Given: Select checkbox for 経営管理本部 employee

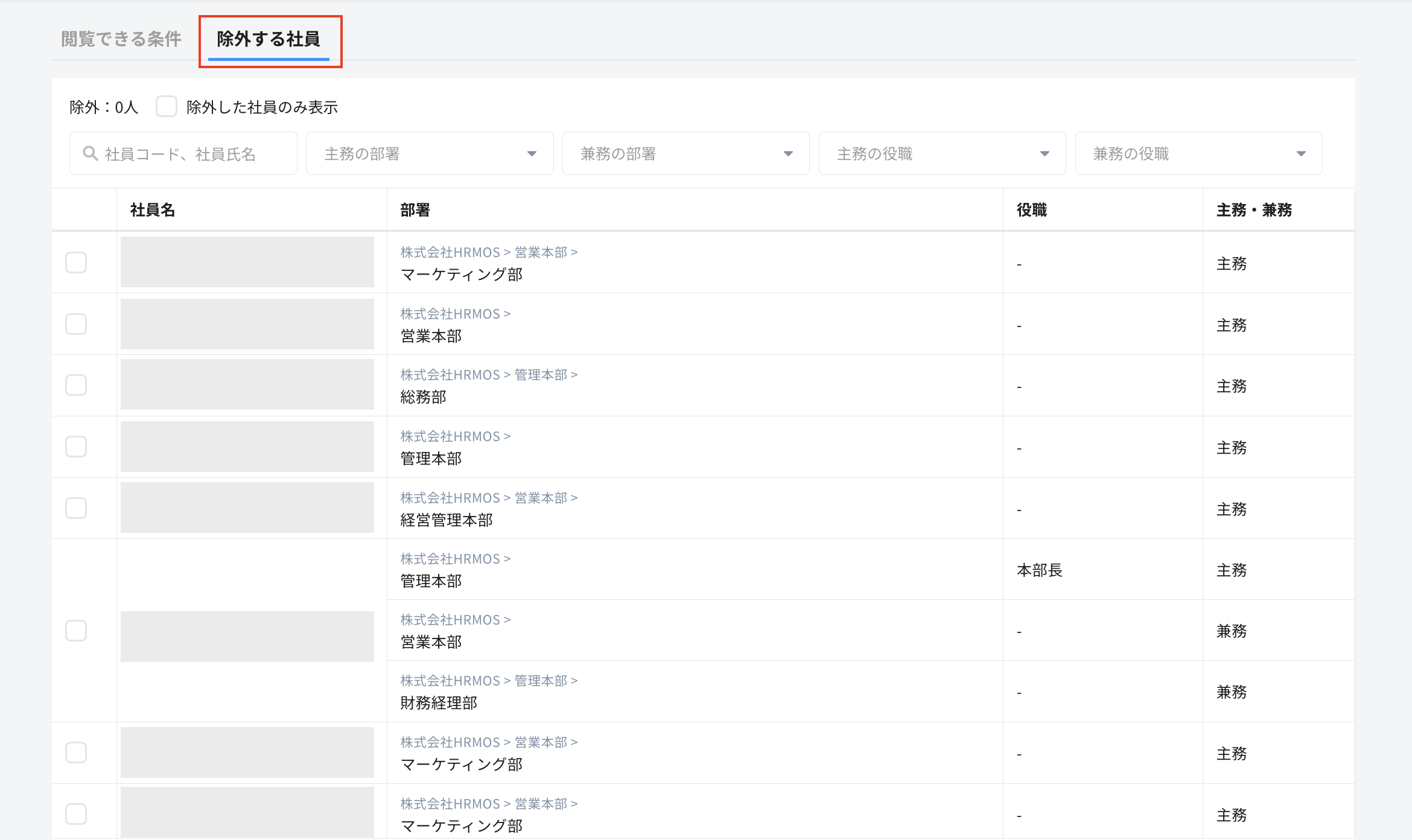Looking at the screenshot, I should (x=76, y=508).
